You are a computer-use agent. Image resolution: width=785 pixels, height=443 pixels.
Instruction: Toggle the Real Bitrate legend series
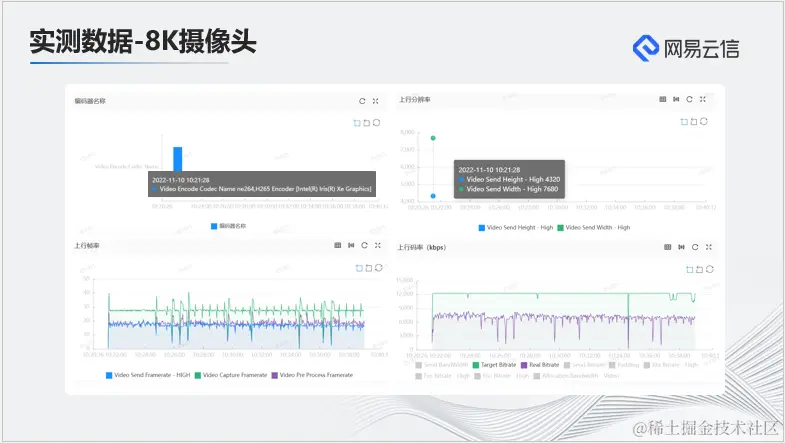[x=540, y=365]
